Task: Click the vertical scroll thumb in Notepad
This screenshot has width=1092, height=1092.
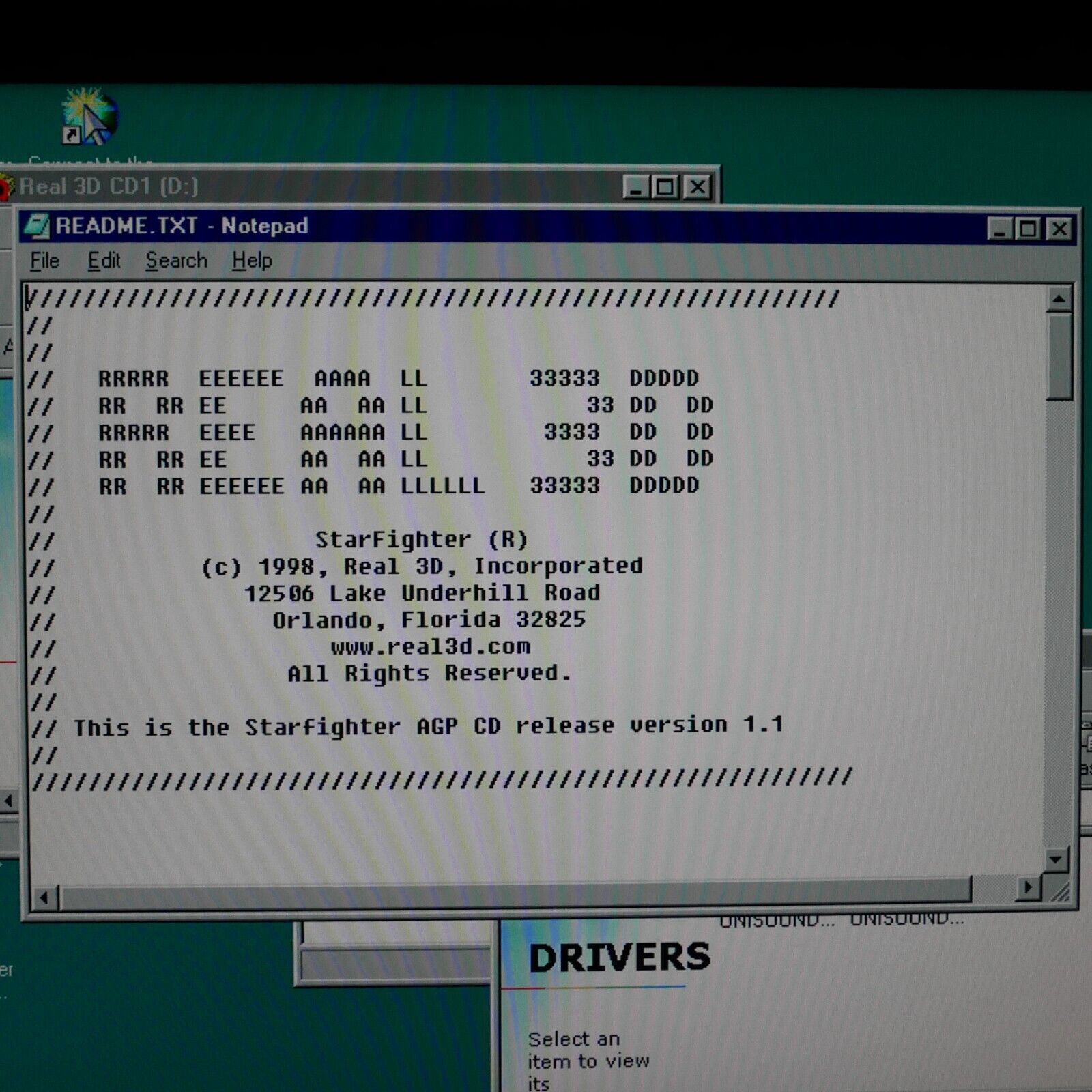Action: click(x=1059, y=355)
